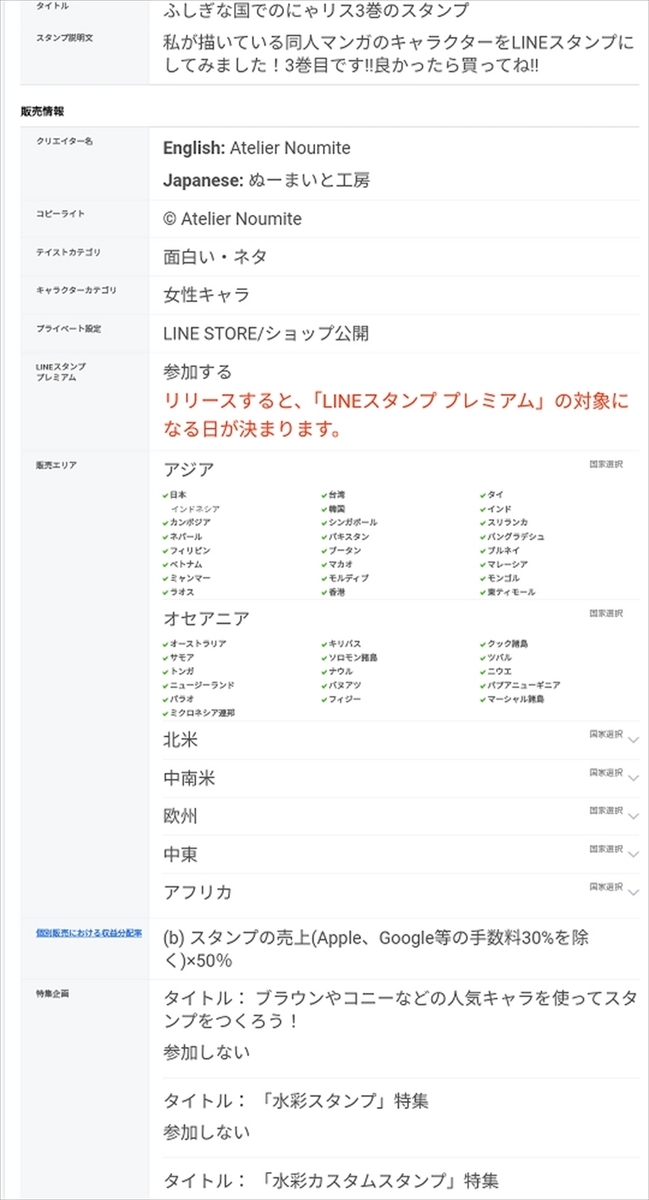Select 香港 in the Asia list
649x1200 pixels.
pyautogui.click(x=334, y=593)
